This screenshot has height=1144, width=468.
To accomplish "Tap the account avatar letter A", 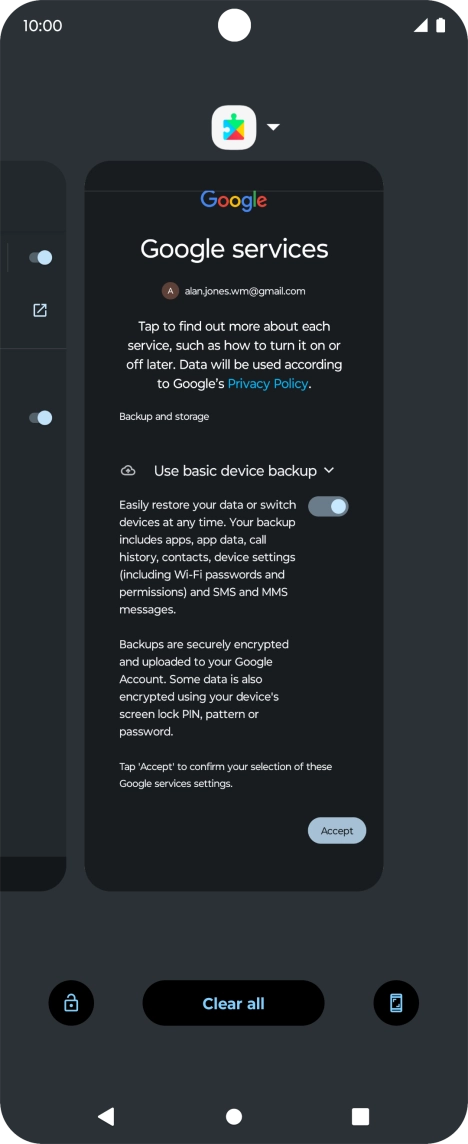I will [170, 291].
